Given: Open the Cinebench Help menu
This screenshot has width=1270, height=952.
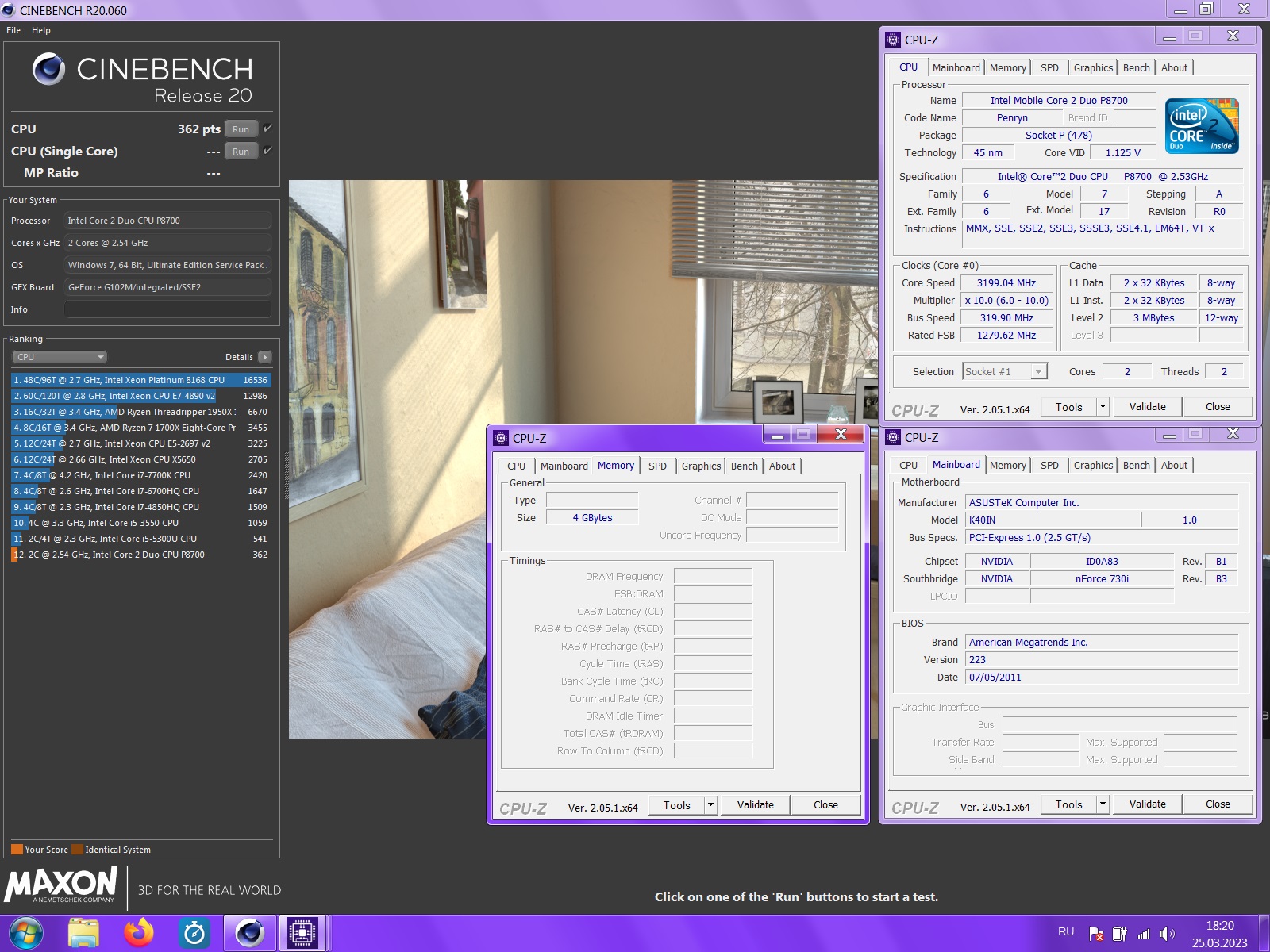Looking at the screenshot, I should [x=41, y=30].
